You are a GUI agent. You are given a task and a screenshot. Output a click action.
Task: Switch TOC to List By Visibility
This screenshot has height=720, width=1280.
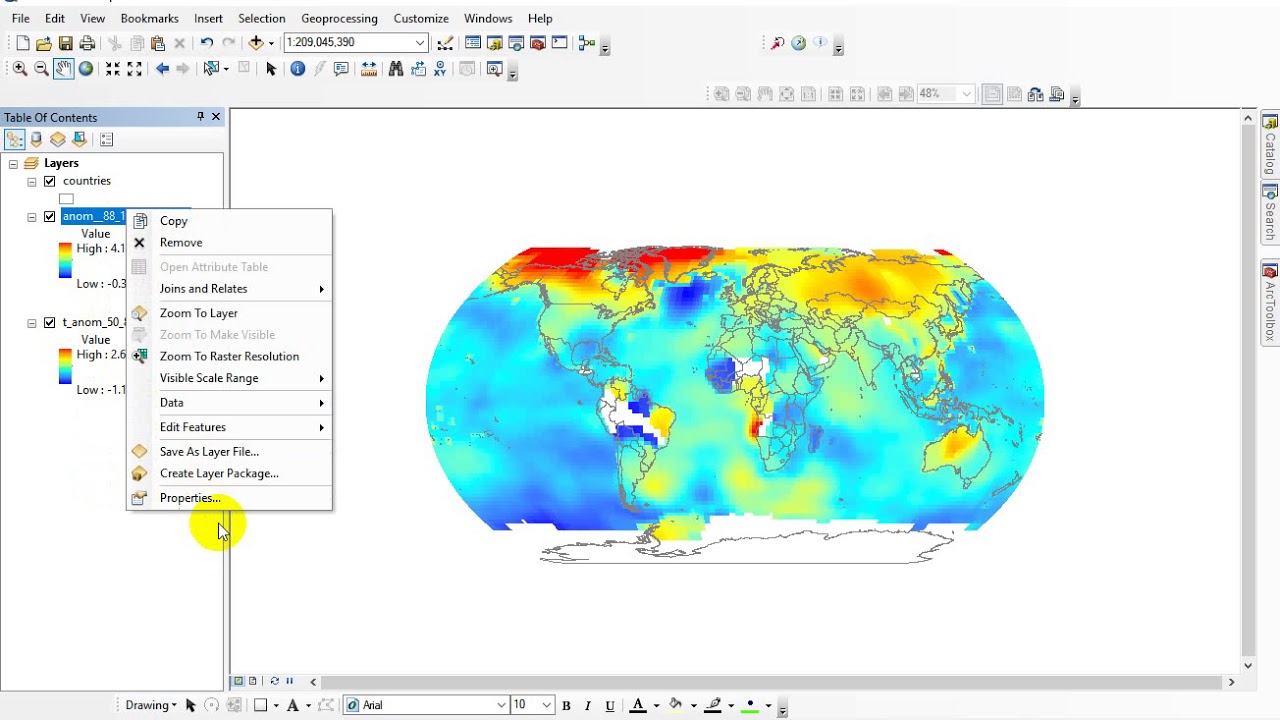pyautogui.click(x=58, y=139)
